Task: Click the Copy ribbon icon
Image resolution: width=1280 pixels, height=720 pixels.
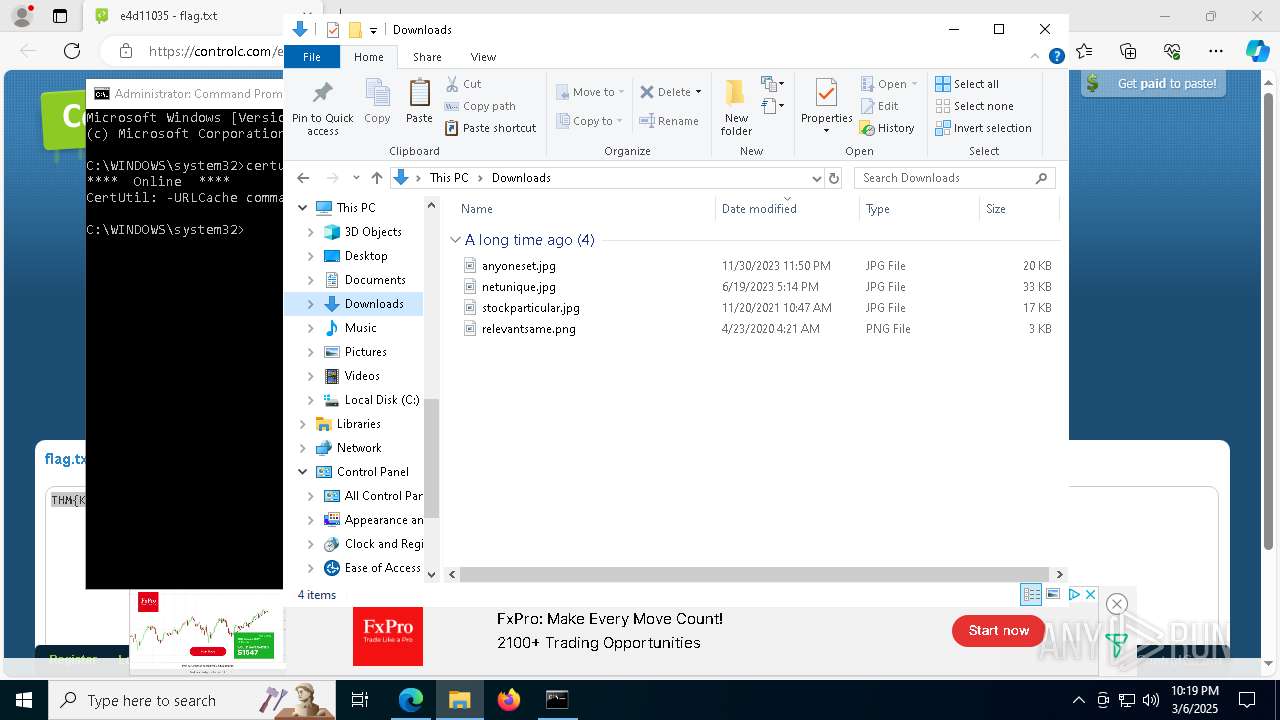Action: coord(377,101)
